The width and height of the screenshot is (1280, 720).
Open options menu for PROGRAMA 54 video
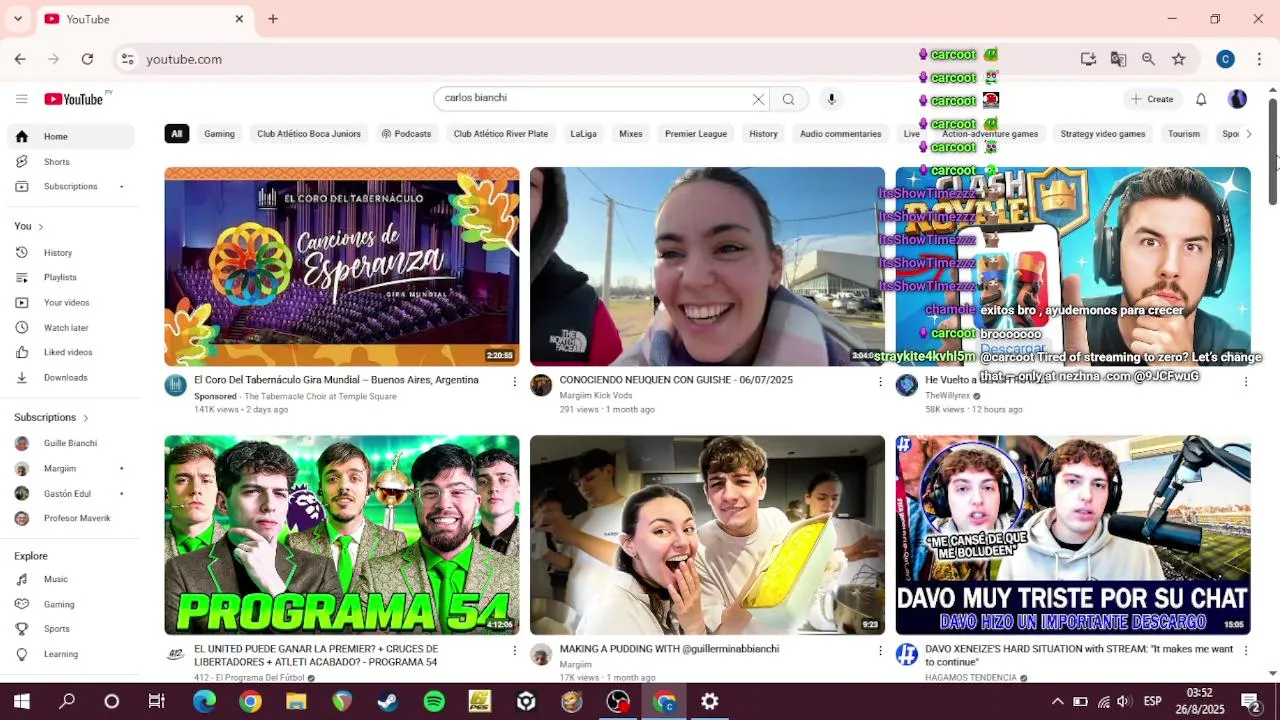515,650
